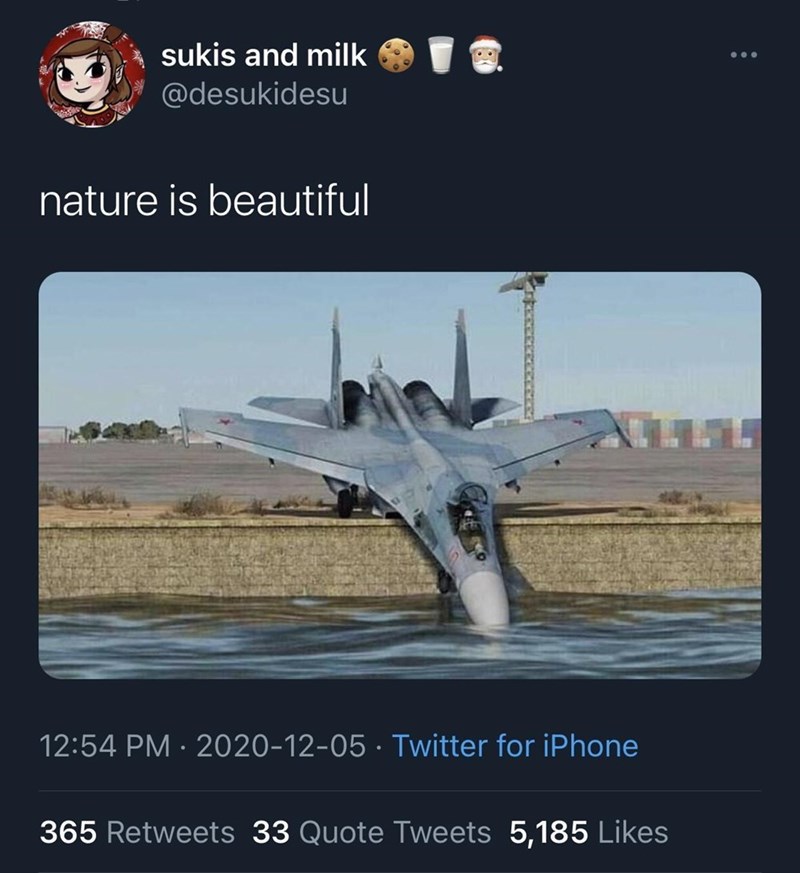View the 5,185 Likes list
This screenshot has height=873, width=800.
click(x=589, y=831)
